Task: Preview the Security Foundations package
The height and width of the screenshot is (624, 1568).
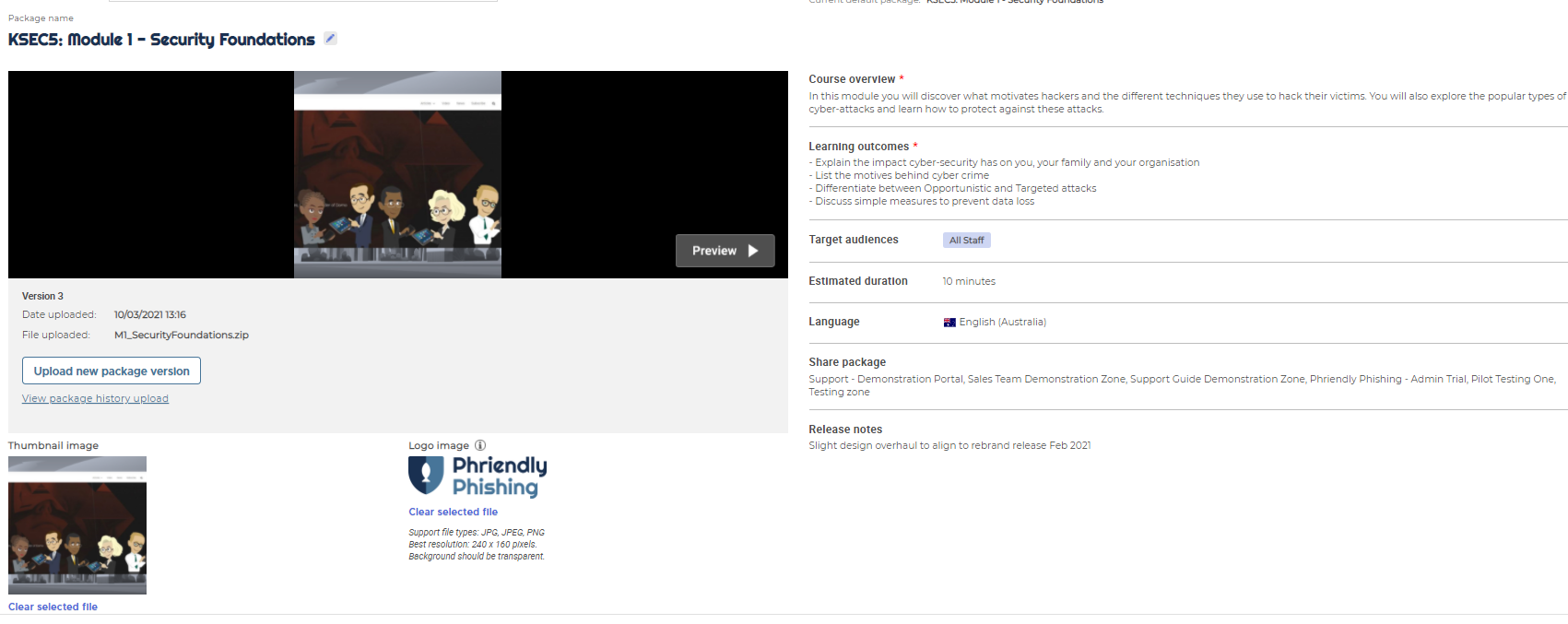Action: click(x=725, y=251)
